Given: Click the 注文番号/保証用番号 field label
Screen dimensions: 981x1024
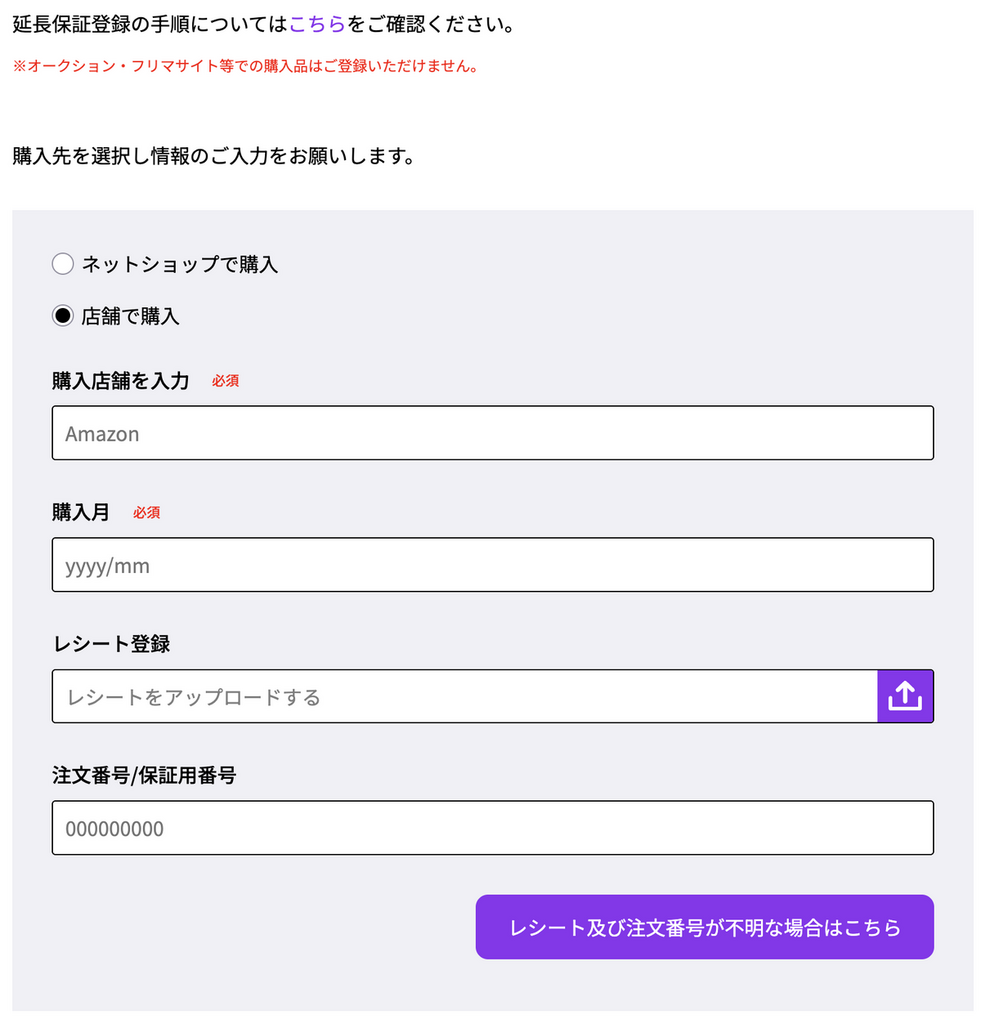Looking at the screenshot, I should point(143,775).
